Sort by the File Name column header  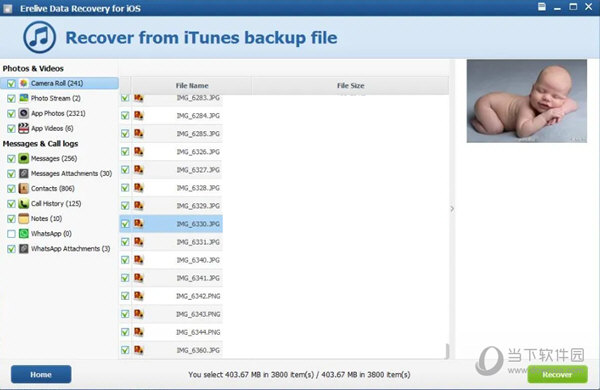click(x=192, y=86)
